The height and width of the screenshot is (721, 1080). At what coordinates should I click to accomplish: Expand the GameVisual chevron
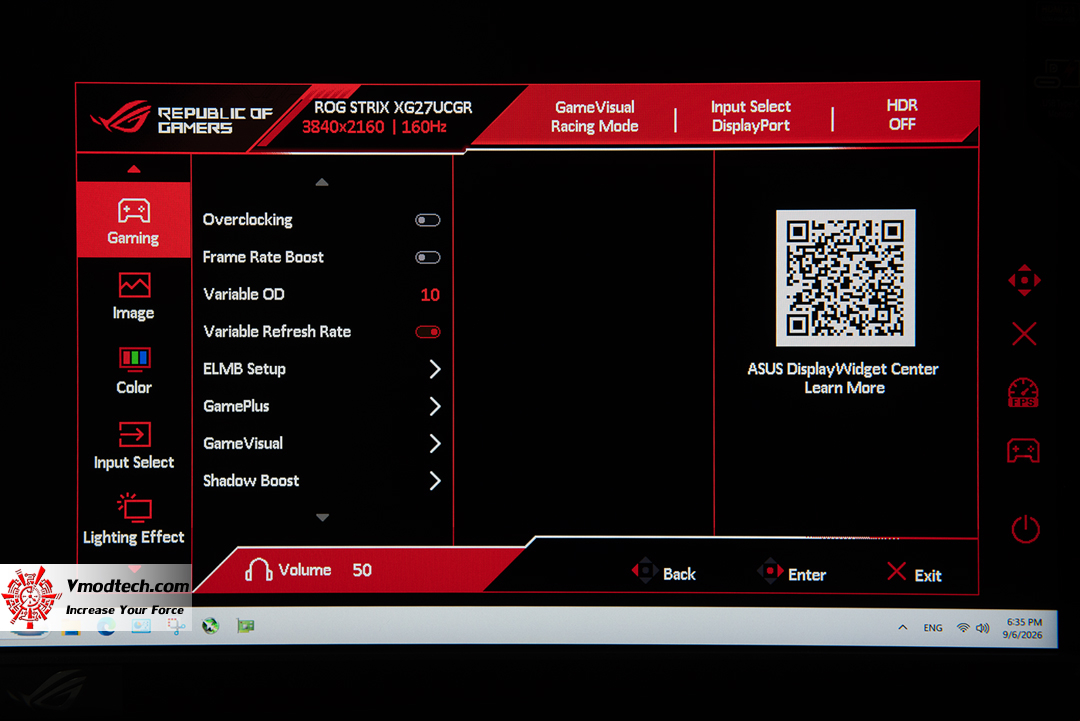click(x=435, y=443)
